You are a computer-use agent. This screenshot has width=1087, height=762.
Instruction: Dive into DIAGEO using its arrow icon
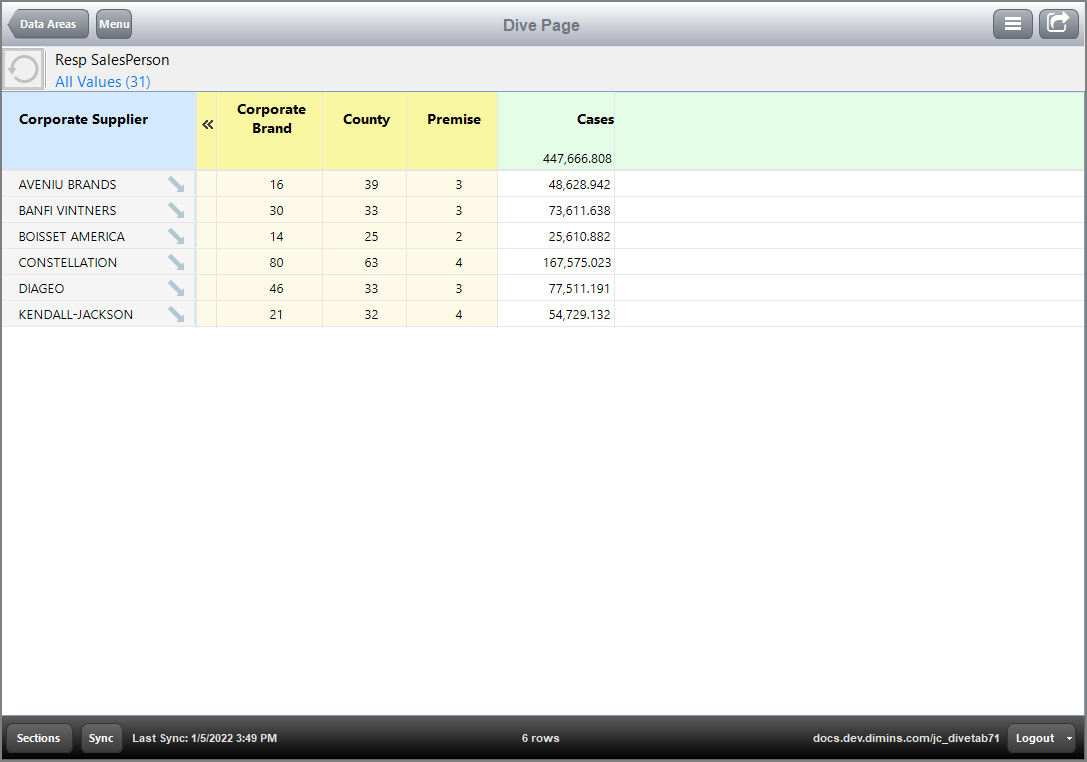click(176, 288)
